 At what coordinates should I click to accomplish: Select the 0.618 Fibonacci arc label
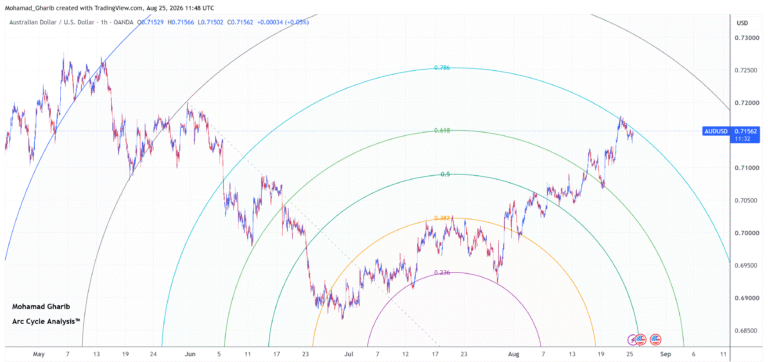pos(442,131)
